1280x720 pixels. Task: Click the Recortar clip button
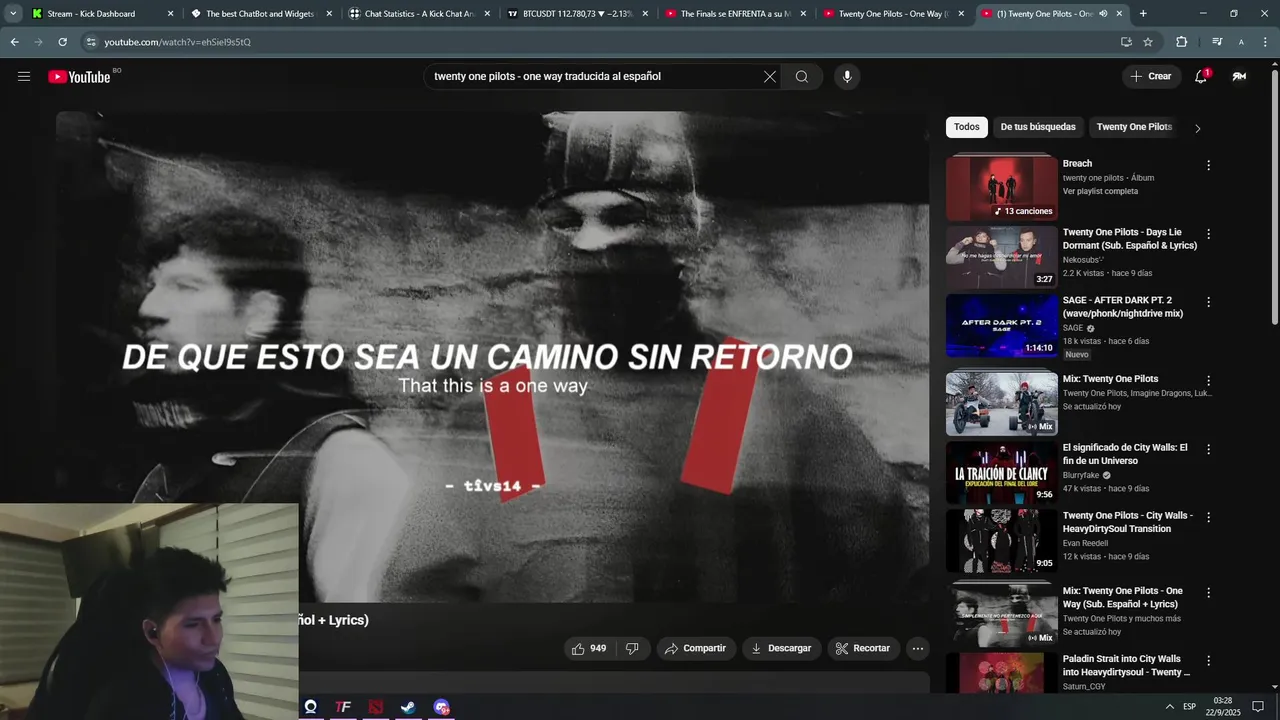coord(863,648)
